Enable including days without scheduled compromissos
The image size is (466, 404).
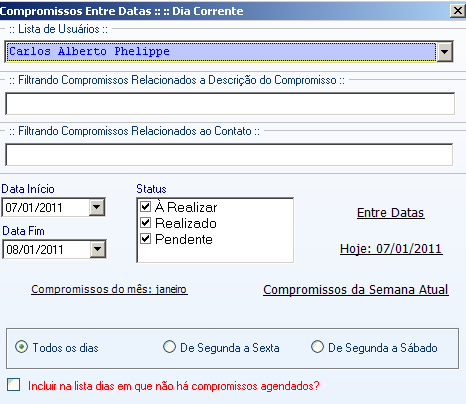click(x=14, y=385)
